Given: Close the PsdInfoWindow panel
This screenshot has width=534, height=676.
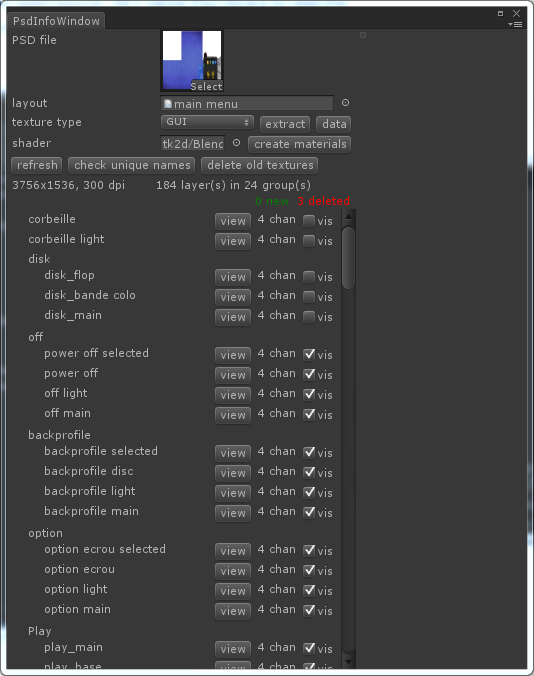Looking at the screenshot, I should point(516,13).
